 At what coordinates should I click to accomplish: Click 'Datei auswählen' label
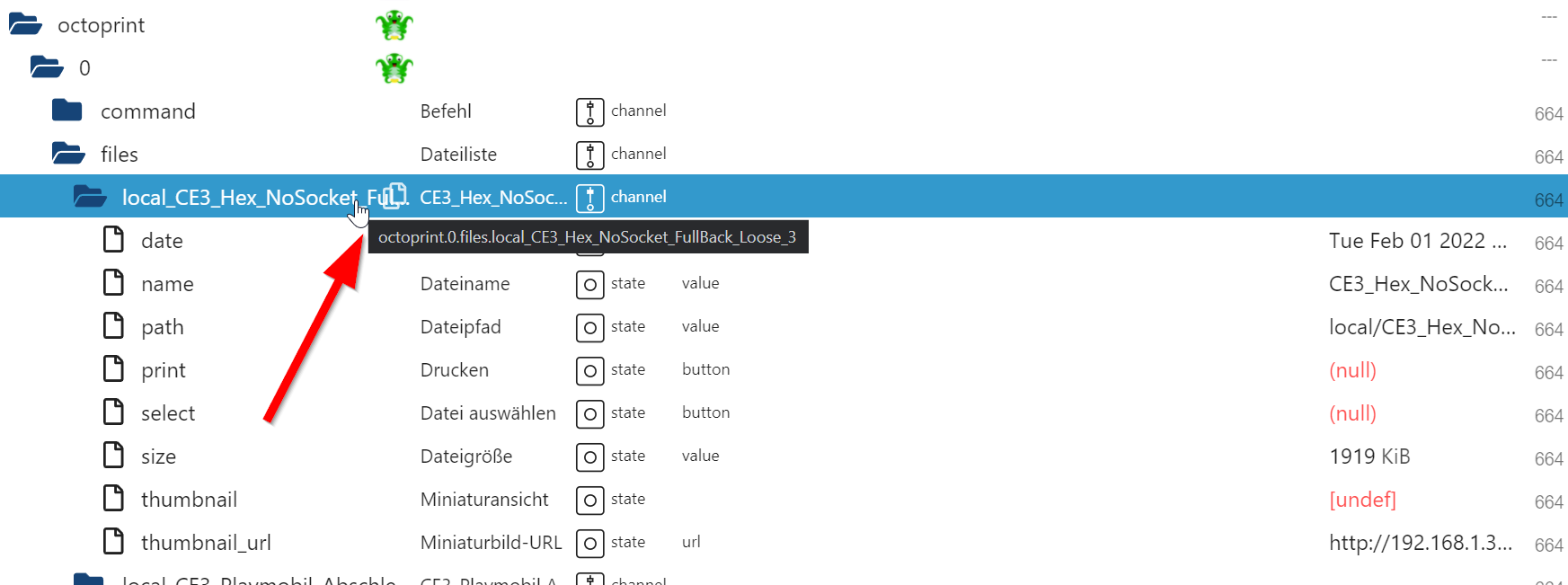coord(488,413)
